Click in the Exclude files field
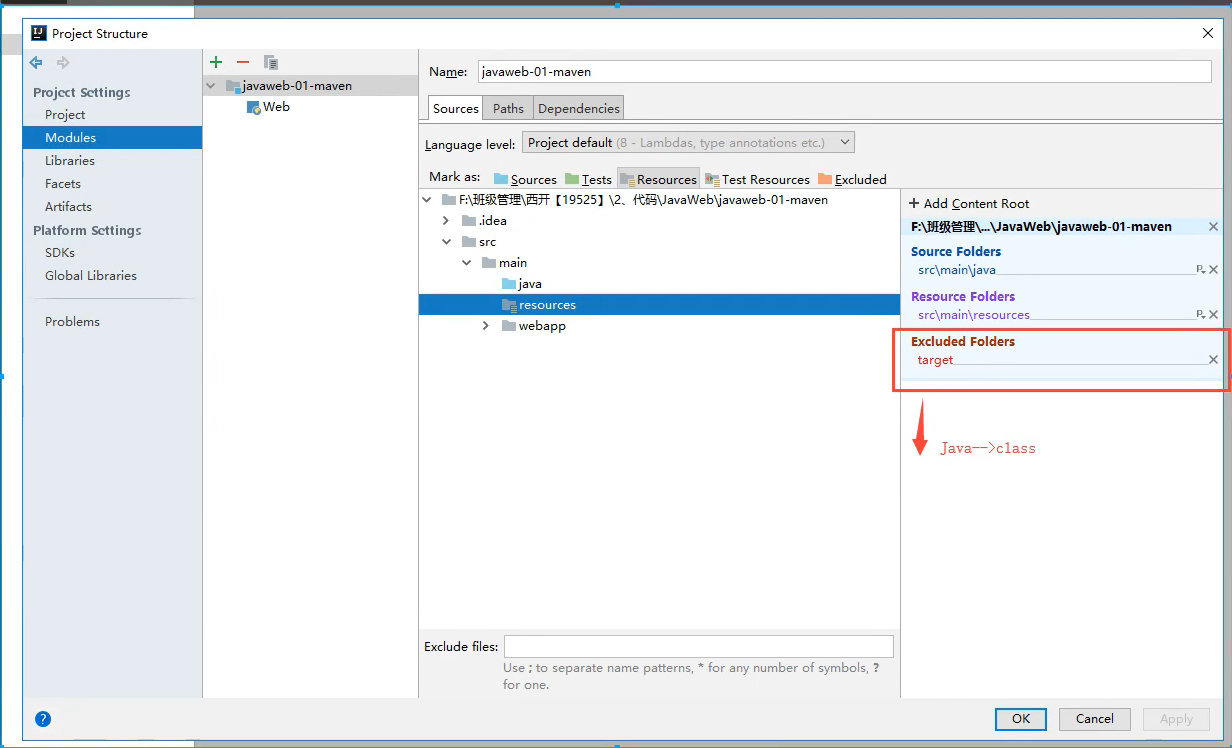The image size is (1232, 748). click(698, 647)
